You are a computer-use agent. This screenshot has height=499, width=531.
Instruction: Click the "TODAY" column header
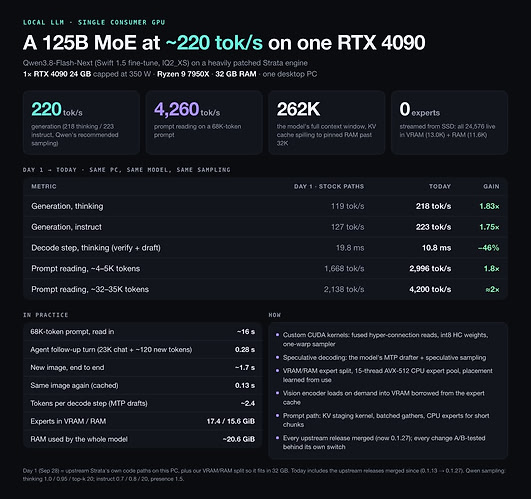(440, 187)
